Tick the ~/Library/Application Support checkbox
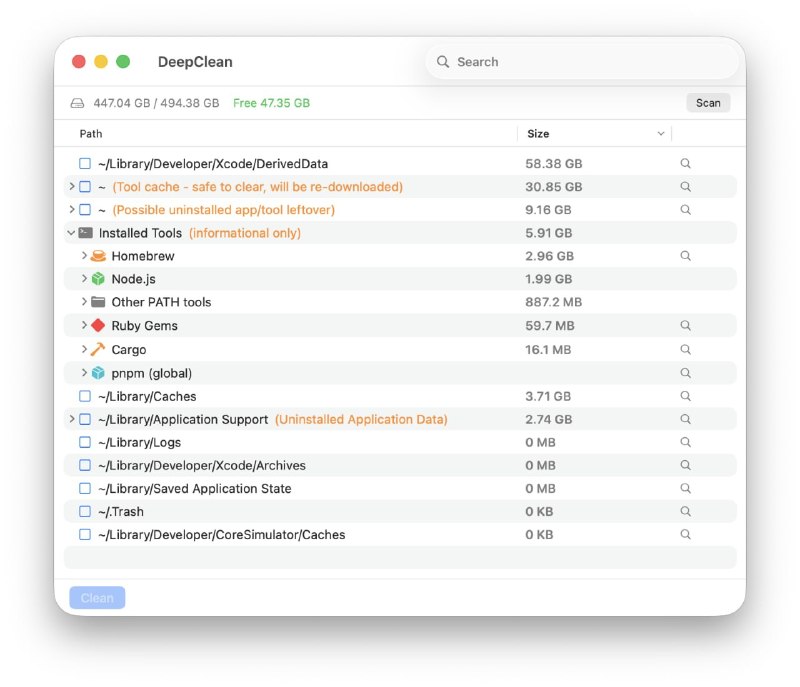 [85, 419]
